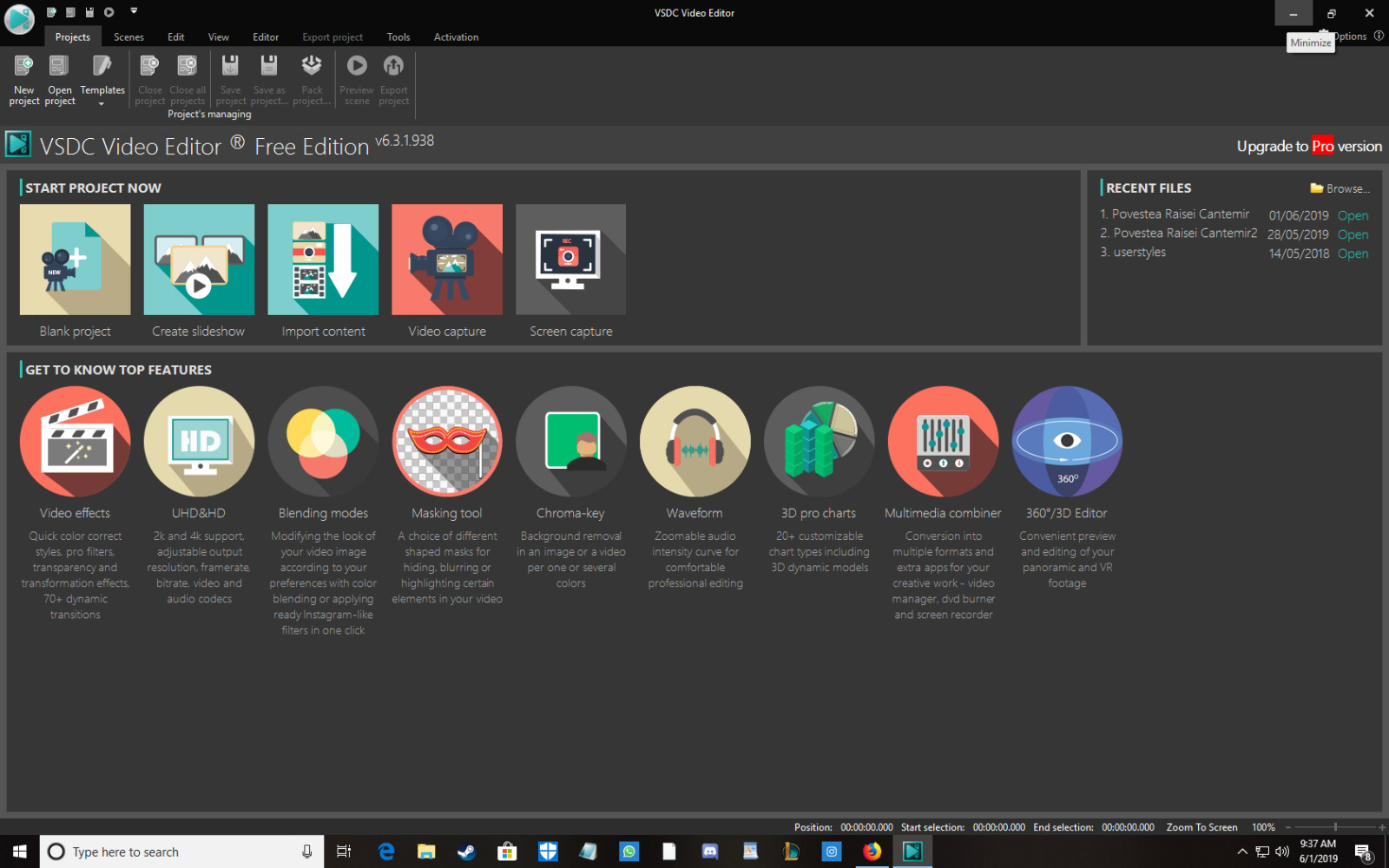Click the Windows taskbar search box
Image resolution: width=1389 pixels, height=868 pixels.
coord(181,852)
